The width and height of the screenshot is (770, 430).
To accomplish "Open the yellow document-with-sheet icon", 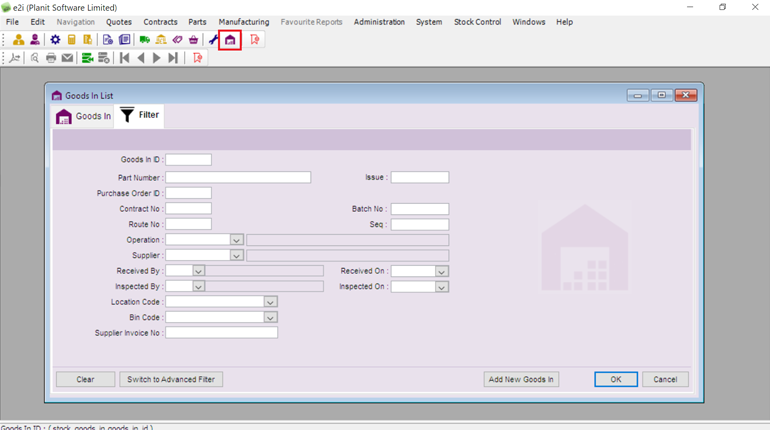I will [87, 40].
